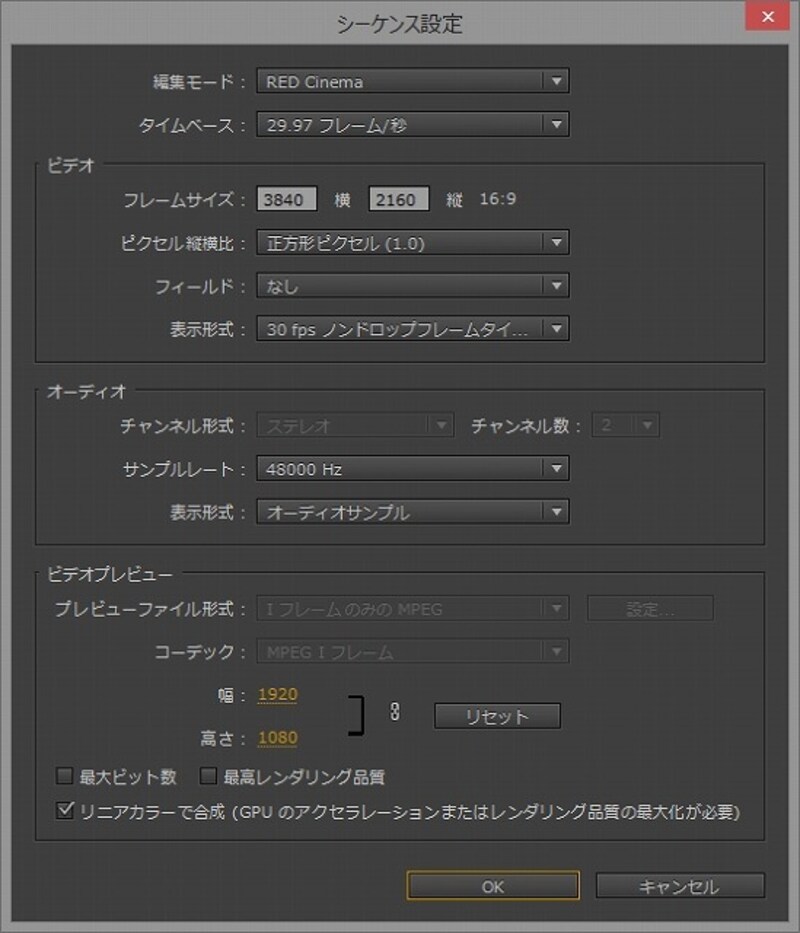The height and width of the screenshot is (933, 800).
Task: Click the dialog title bar シーケンス設定
Action: coord(400,20)
